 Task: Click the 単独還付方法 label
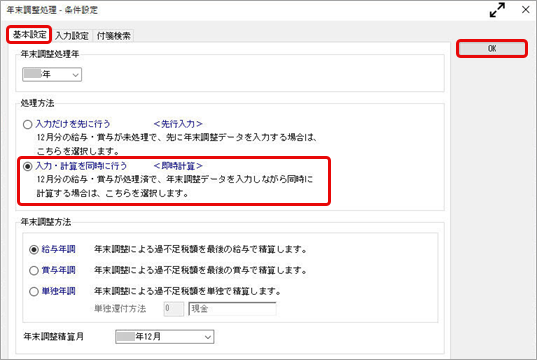(x=120, y=309)
